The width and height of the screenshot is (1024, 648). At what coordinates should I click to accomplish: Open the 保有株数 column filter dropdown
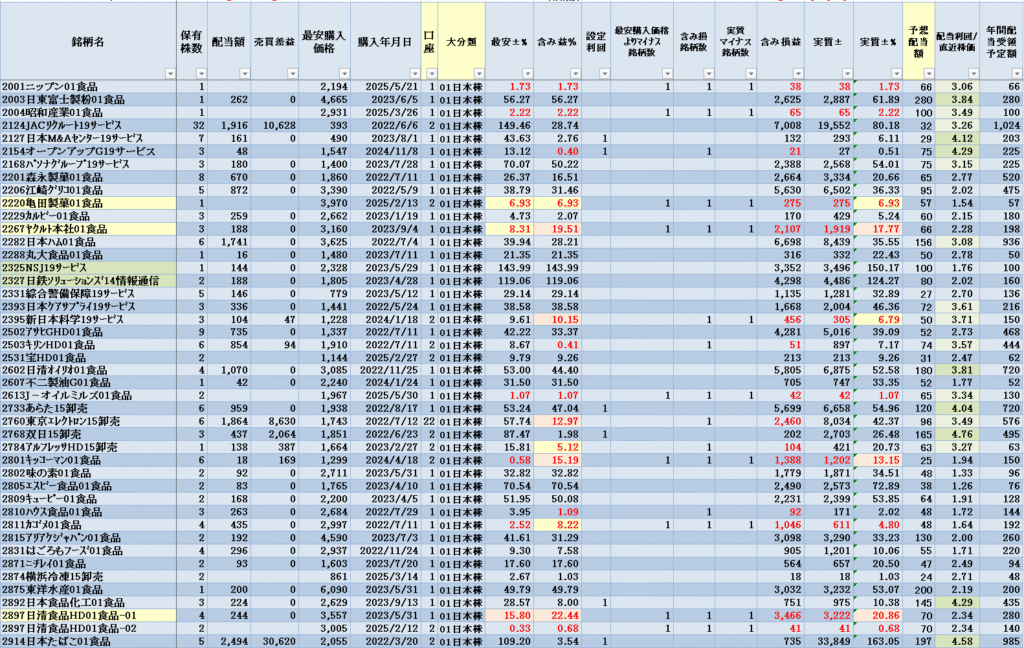tap(202, 74)
